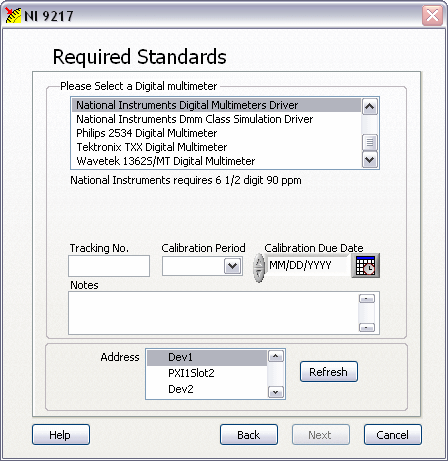The image size is (448, 461).
Task: Select National Instruments Digital Multimeters Driver
Action: [216, 105]
